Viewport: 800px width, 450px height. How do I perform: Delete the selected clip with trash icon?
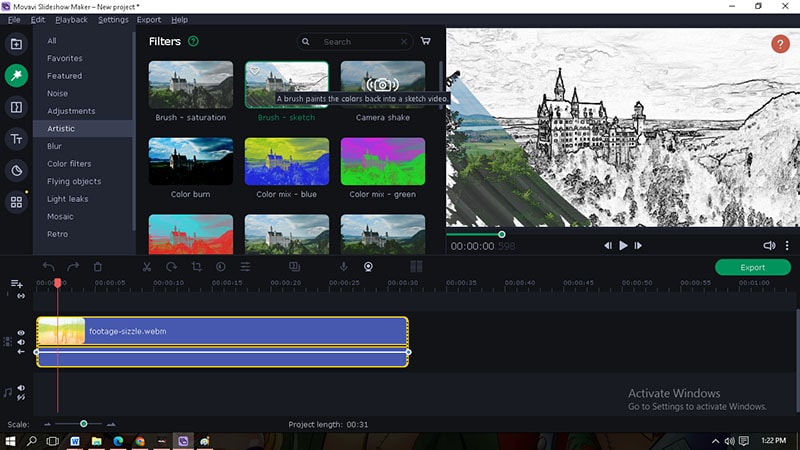click(x=97, y=266)
